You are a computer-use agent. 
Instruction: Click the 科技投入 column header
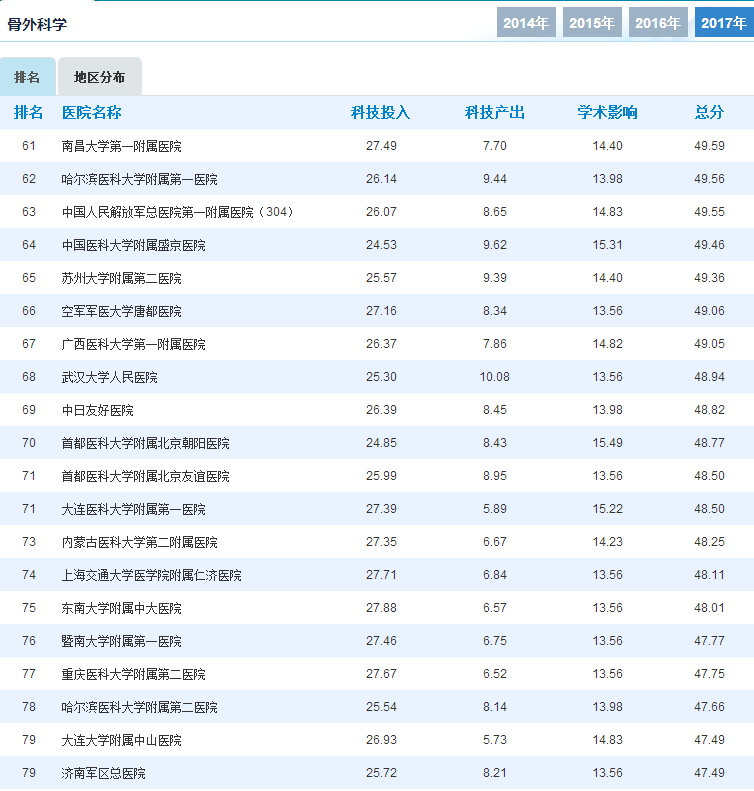click(380, 112)
